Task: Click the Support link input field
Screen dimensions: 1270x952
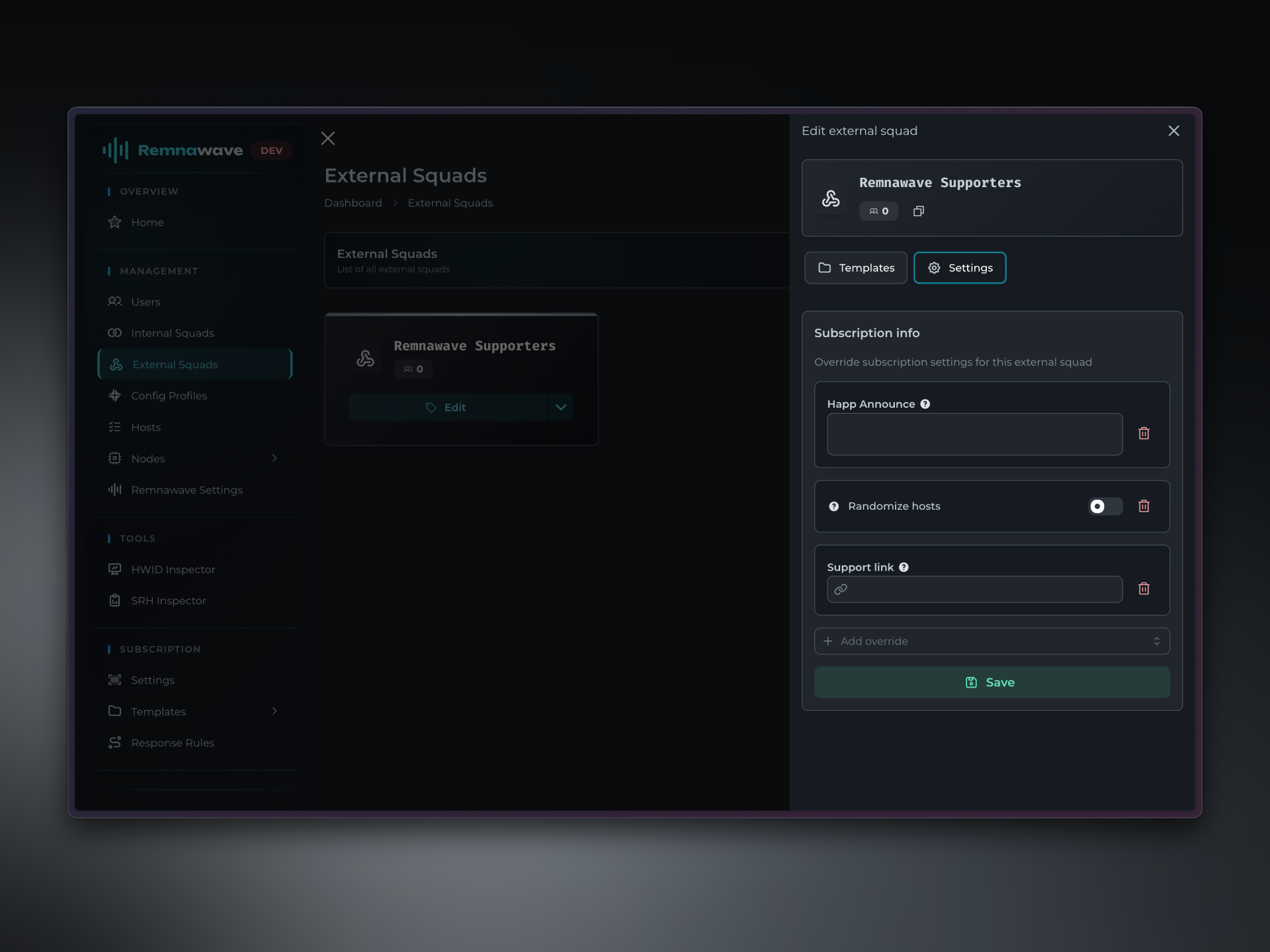Action: click(x=974, y=589)
